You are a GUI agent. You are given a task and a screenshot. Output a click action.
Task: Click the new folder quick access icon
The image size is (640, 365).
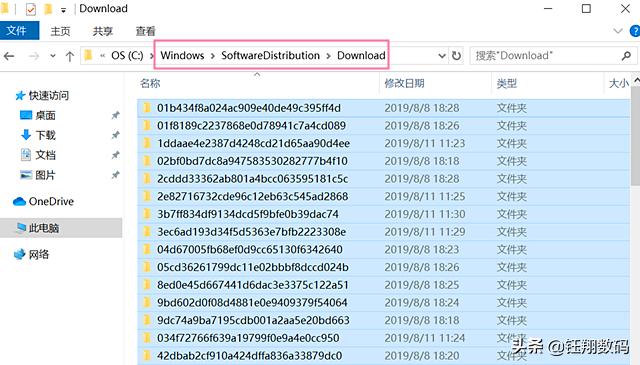pyautogui.click(x=48, y=9)
